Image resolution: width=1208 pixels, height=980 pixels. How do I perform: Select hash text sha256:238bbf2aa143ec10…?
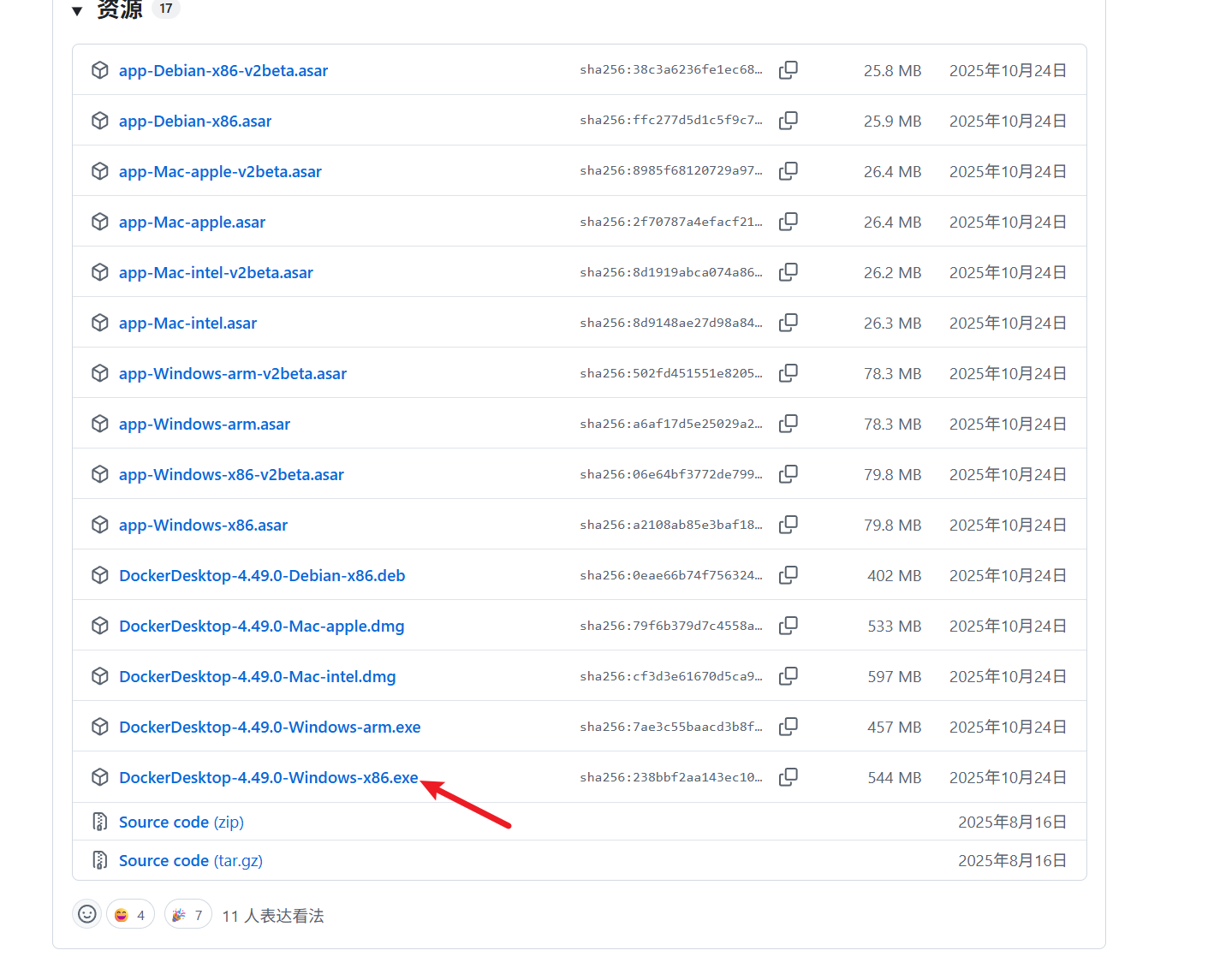[x=671, y=777]
